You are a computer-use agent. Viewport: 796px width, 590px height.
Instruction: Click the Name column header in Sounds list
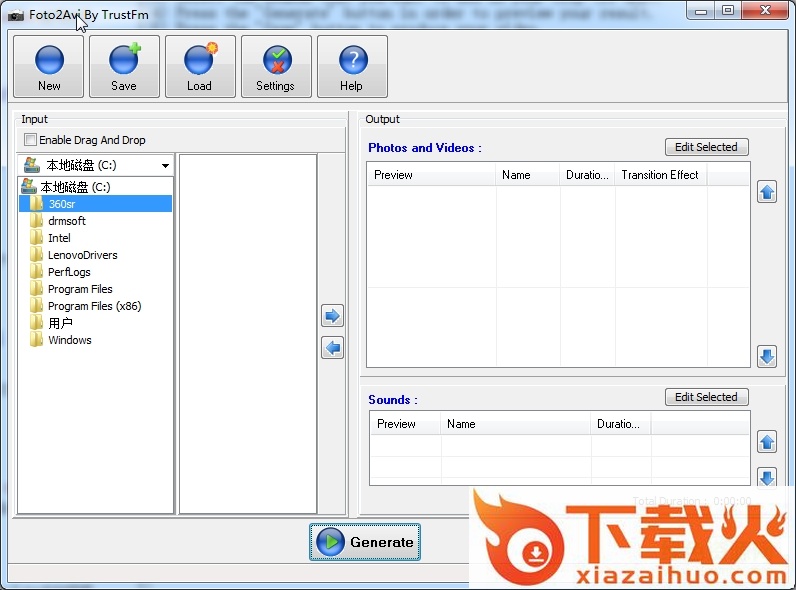[x=515, y=423]
